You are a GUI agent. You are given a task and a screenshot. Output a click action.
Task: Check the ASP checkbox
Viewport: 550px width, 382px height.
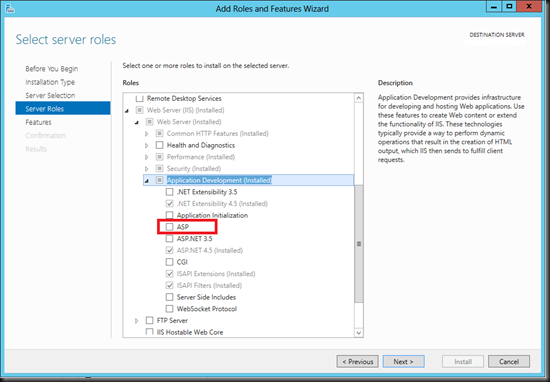click(x=169, y=227)
